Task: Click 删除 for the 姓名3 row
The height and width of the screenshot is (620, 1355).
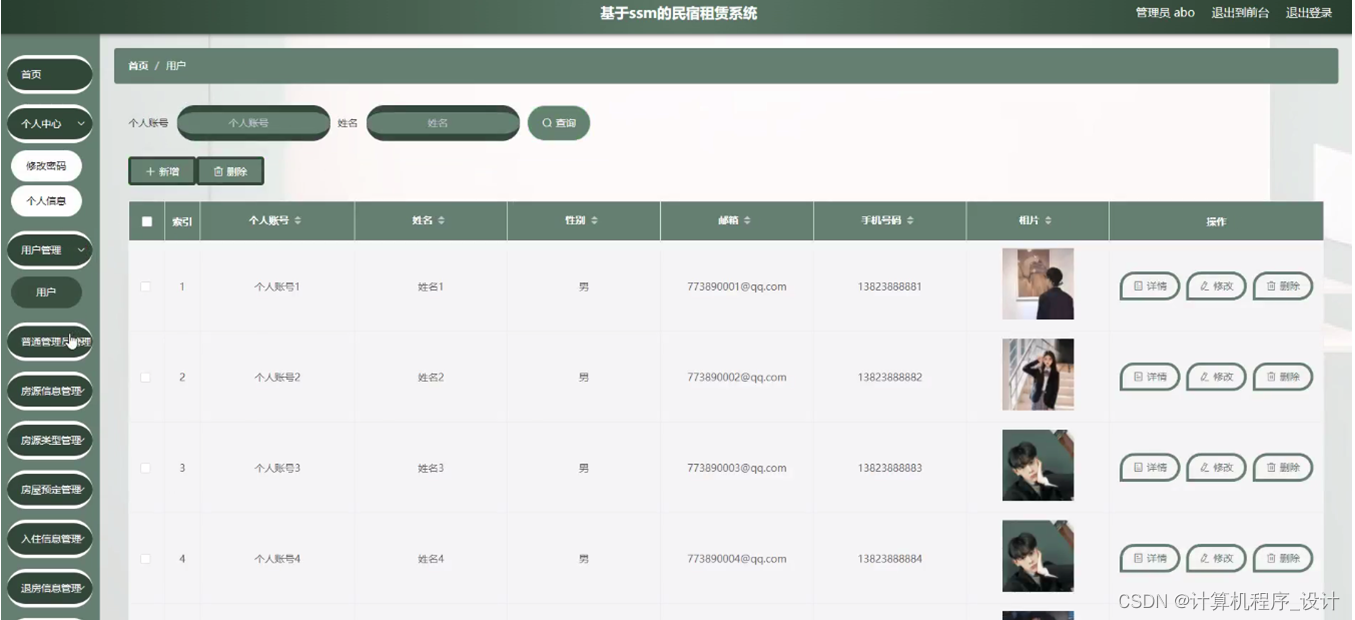Action: point(1283,467)
